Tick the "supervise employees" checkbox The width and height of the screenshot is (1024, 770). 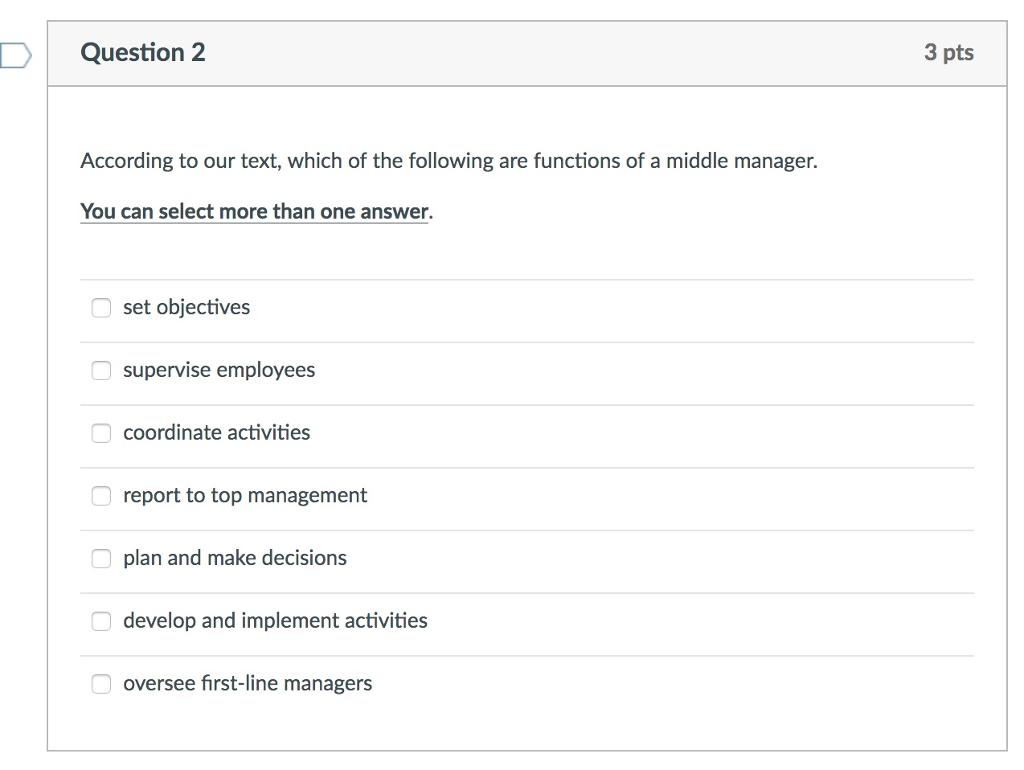click(101, 371)
